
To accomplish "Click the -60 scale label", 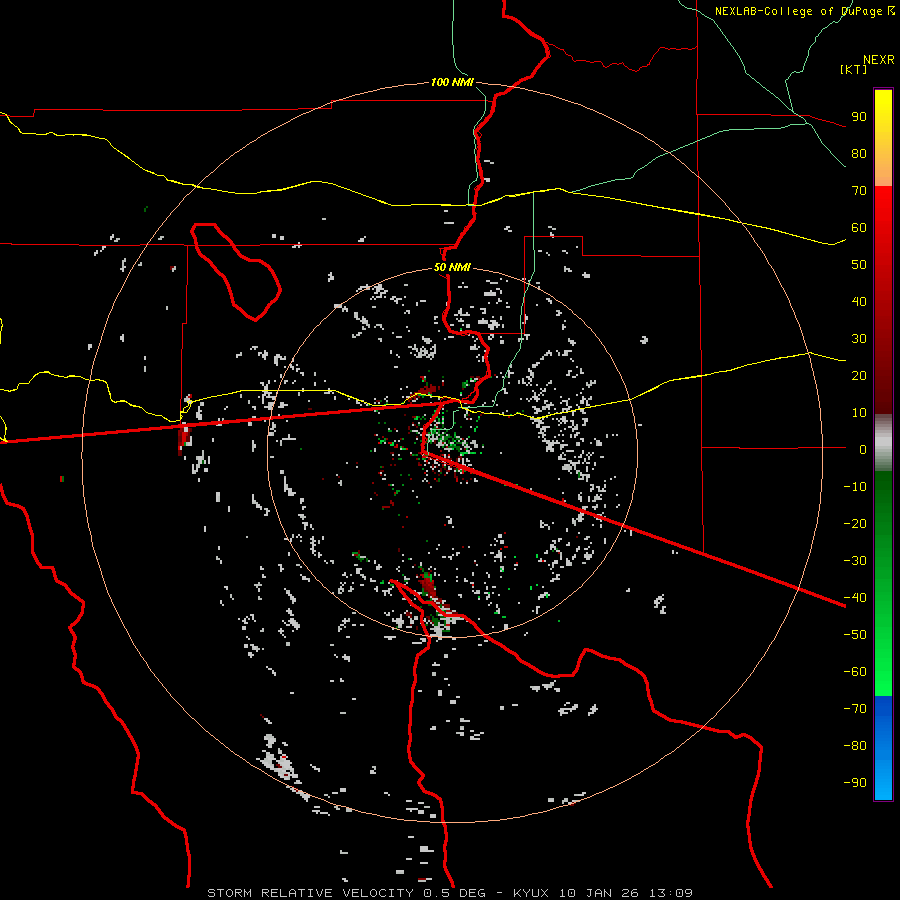I will click(855, 672).
